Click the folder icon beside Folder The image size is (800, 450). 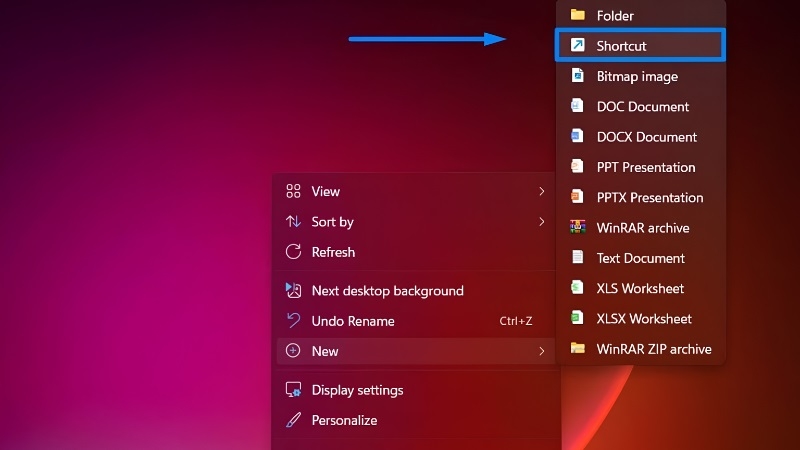point(578,15)
